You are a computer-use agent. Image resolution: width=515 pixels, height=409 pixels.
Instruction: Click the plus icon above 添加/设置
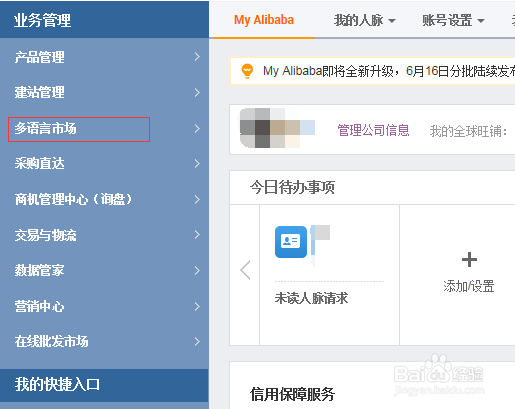469,260
